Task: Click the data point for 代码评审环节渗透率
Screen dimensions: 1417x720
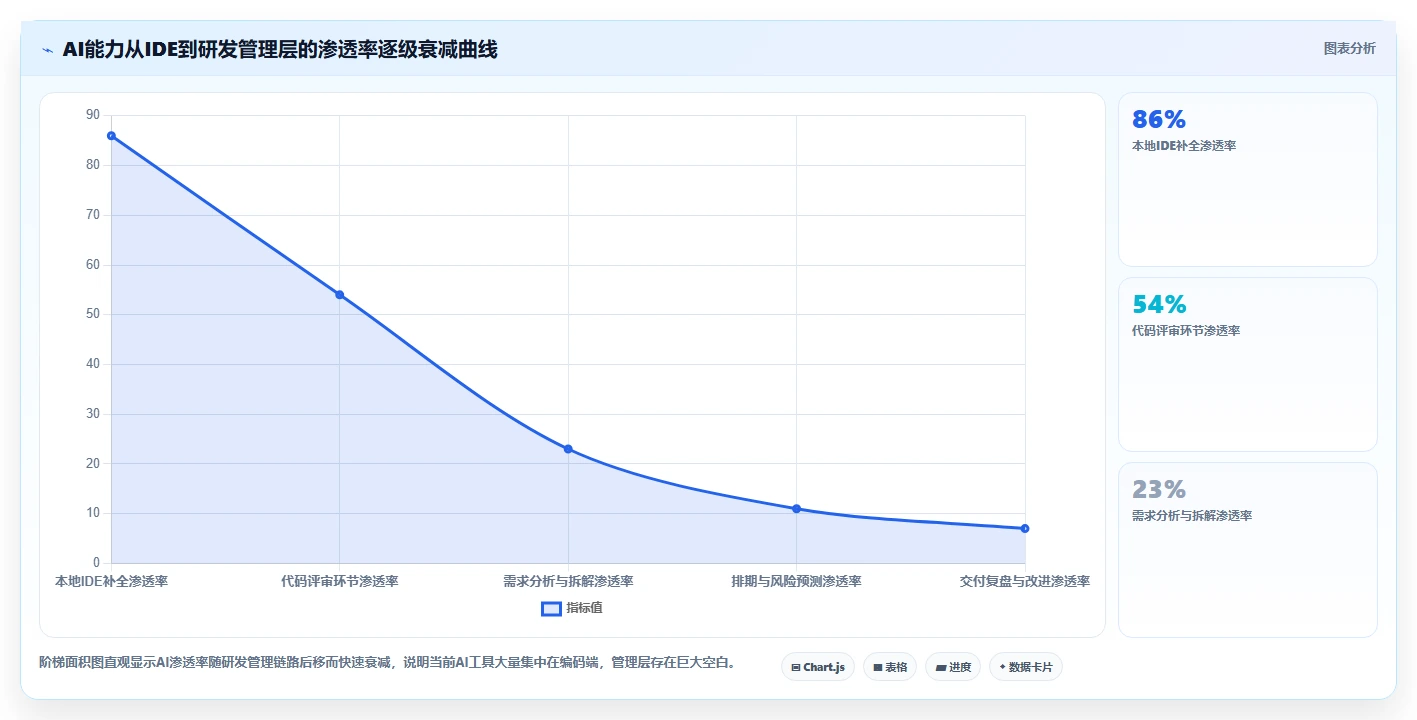Action: pos(339,295)
